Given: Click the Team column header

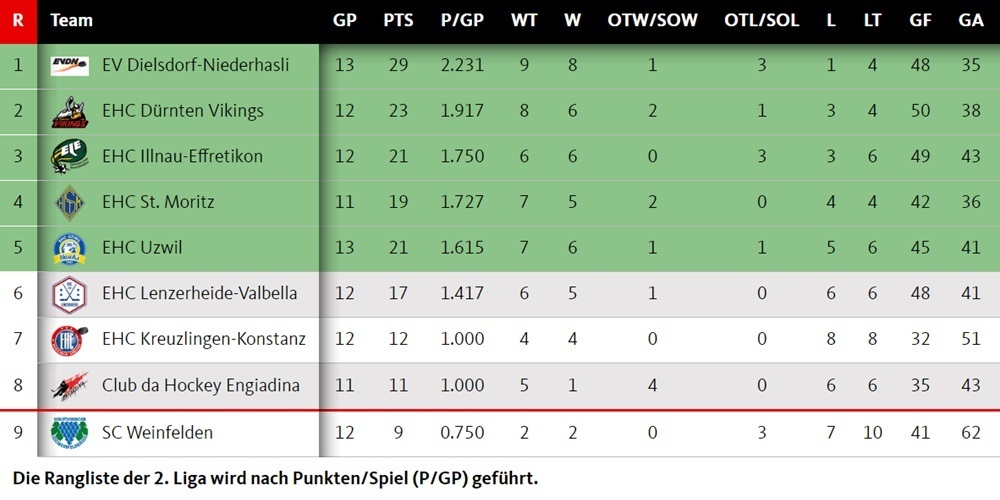Looking at the screenshot, I should pyautogui.click(x=72, y=20).
